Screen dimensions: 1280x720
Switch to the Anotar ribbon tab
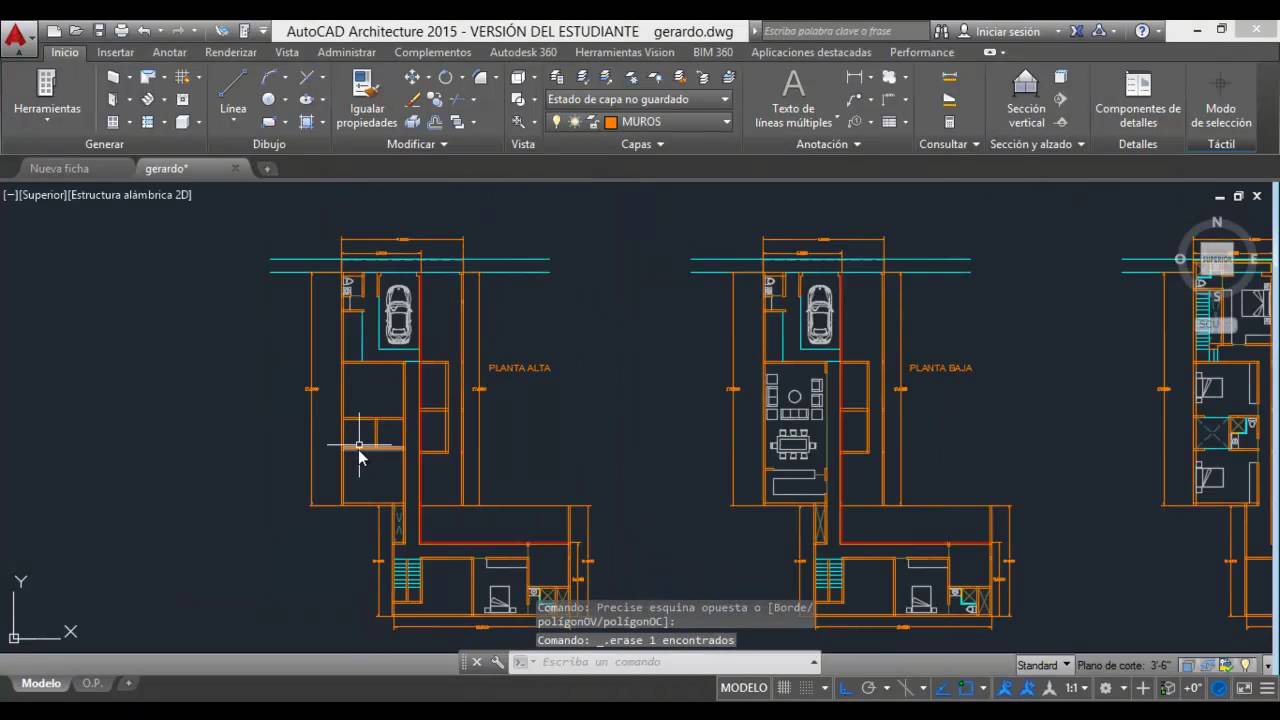(x=170, y=52)
